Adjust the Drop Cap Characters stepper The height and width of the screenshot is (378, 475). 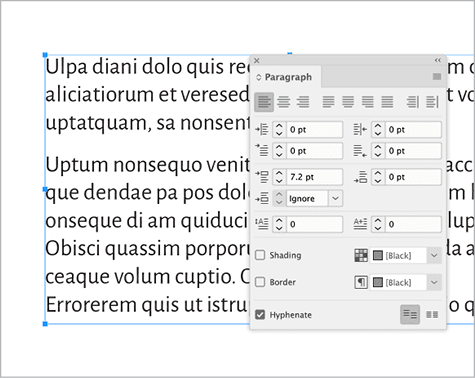tap(378, 224)
